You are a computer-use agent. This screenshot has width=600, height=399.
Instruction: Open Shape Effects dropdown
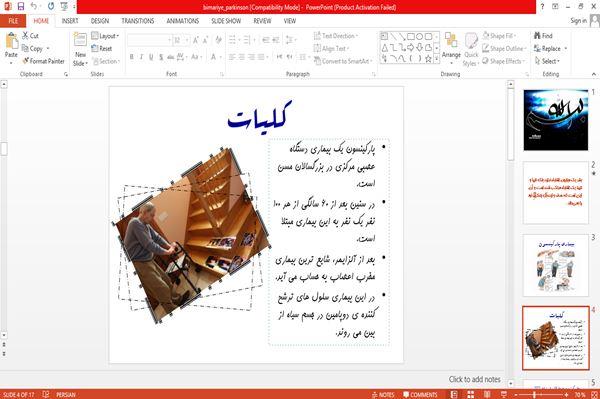504,61
